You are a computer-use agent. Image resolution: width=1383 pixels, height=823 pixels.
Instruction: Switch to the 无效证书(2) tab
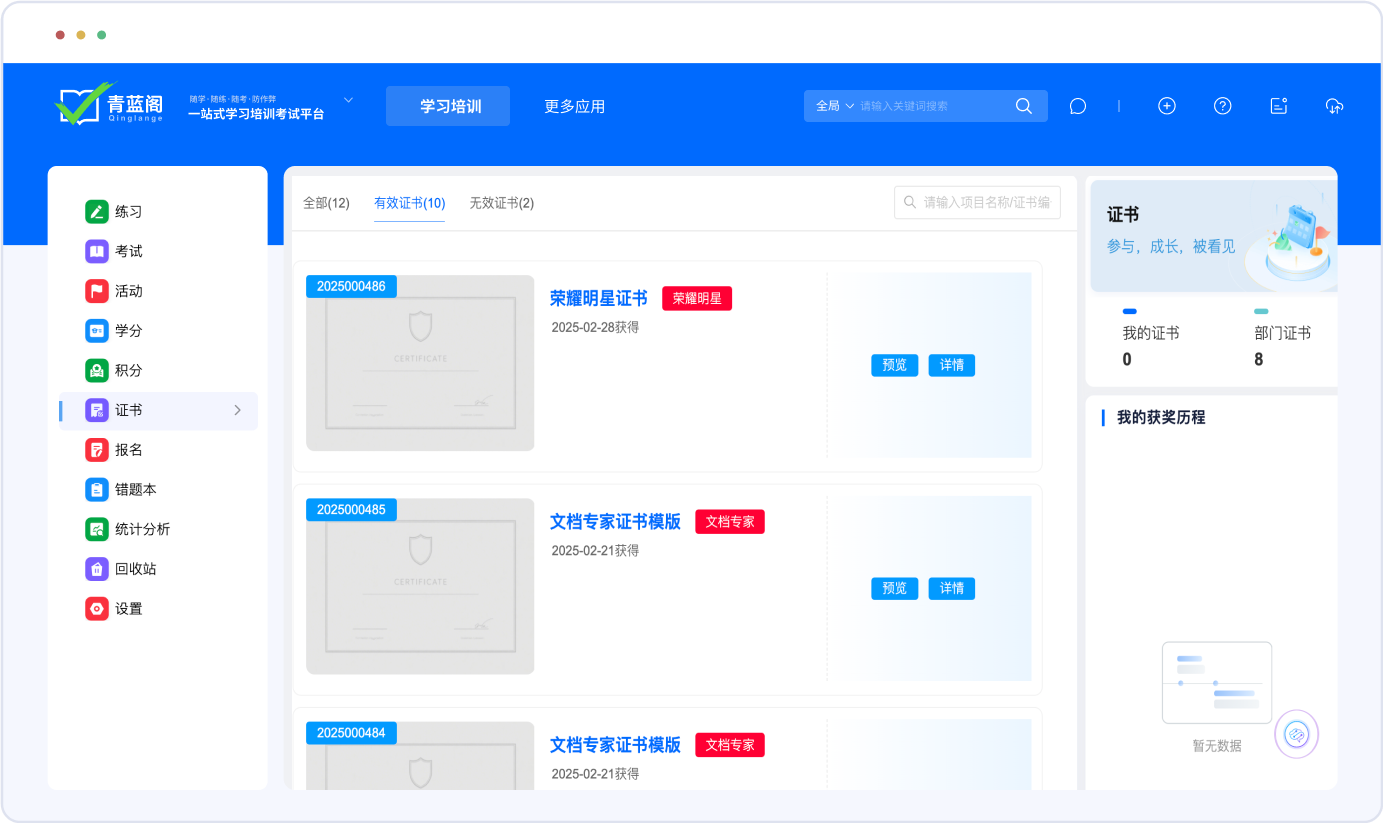pos(501,203)
